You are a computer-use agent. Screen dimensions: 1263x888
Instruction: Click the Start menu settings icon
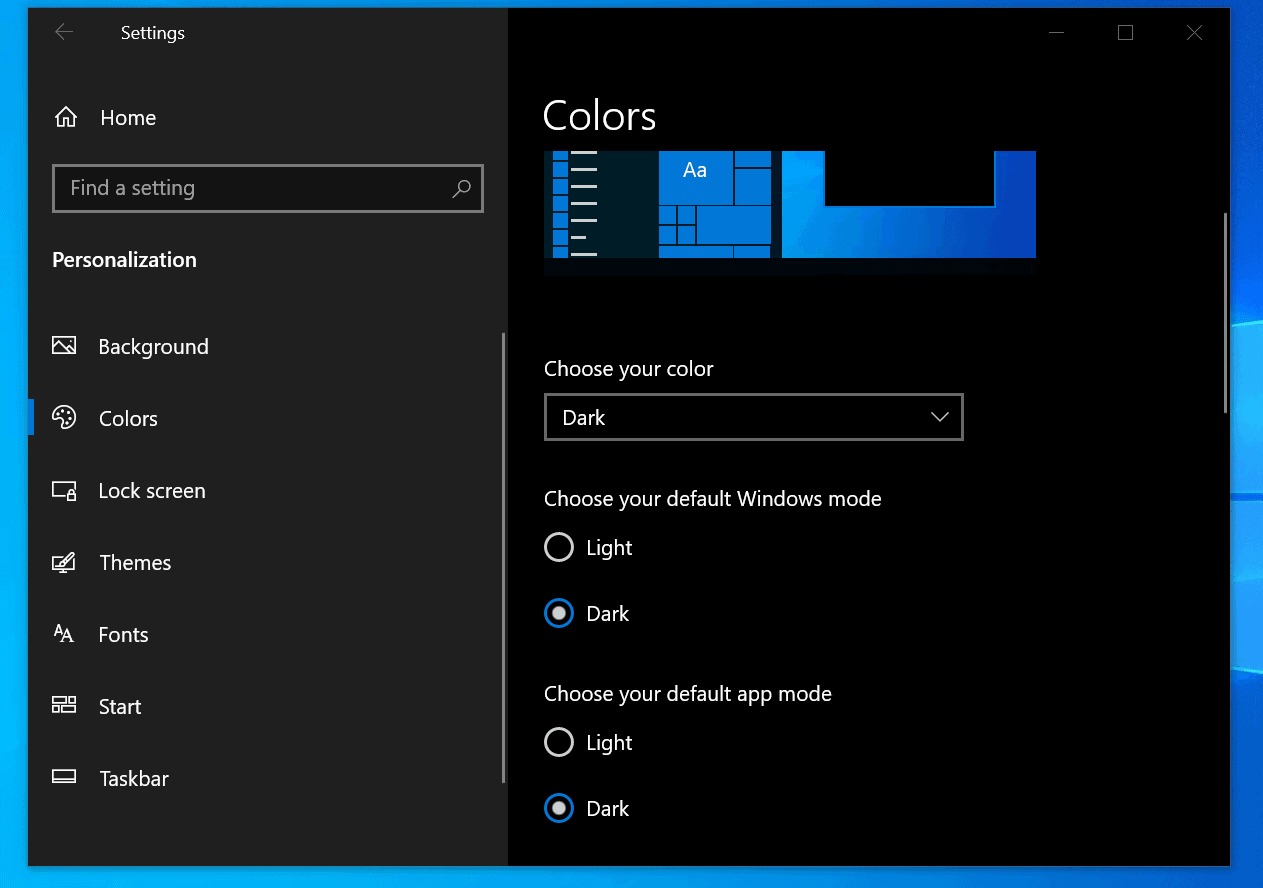pos(64,706)
